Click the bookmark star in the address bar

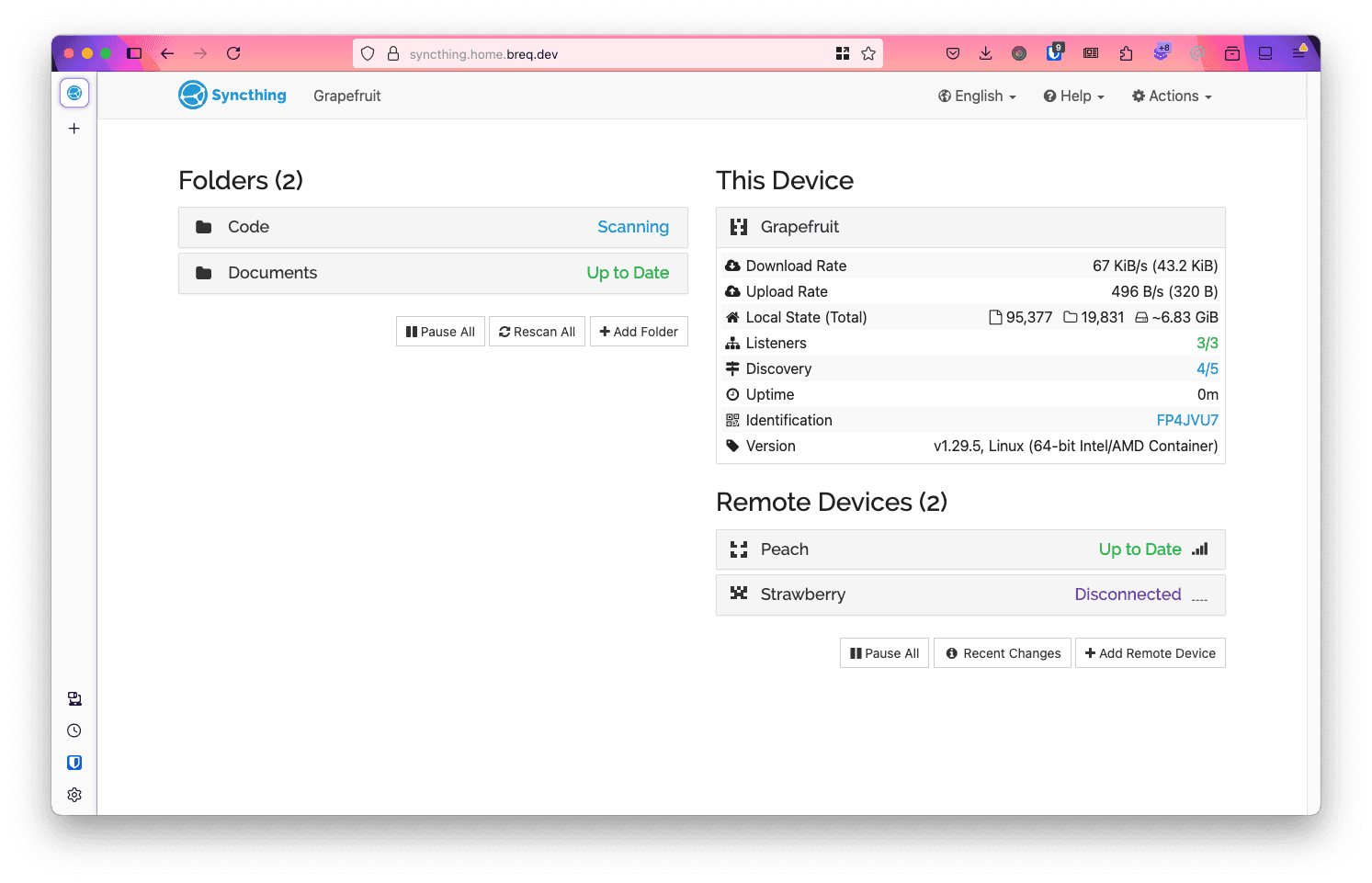click(x=868, y=53)
